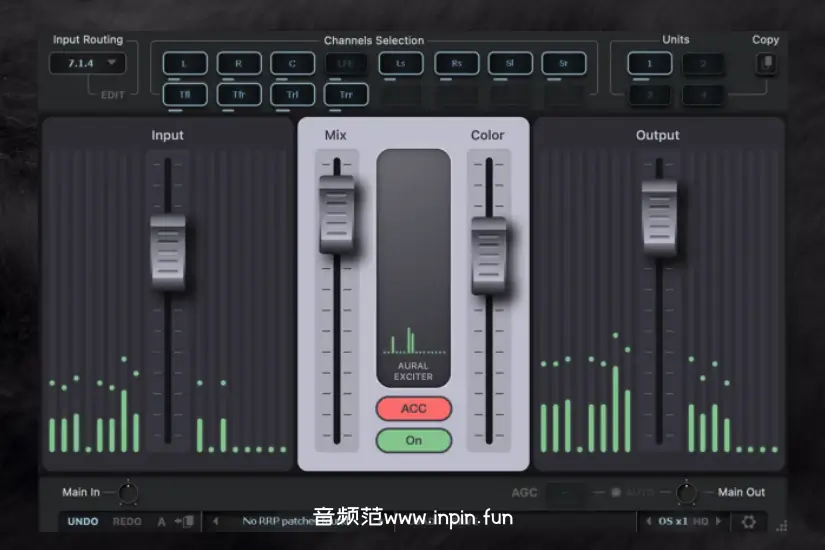Click REDO in the bottom bar
825x550 pixels.
(127, 522)
